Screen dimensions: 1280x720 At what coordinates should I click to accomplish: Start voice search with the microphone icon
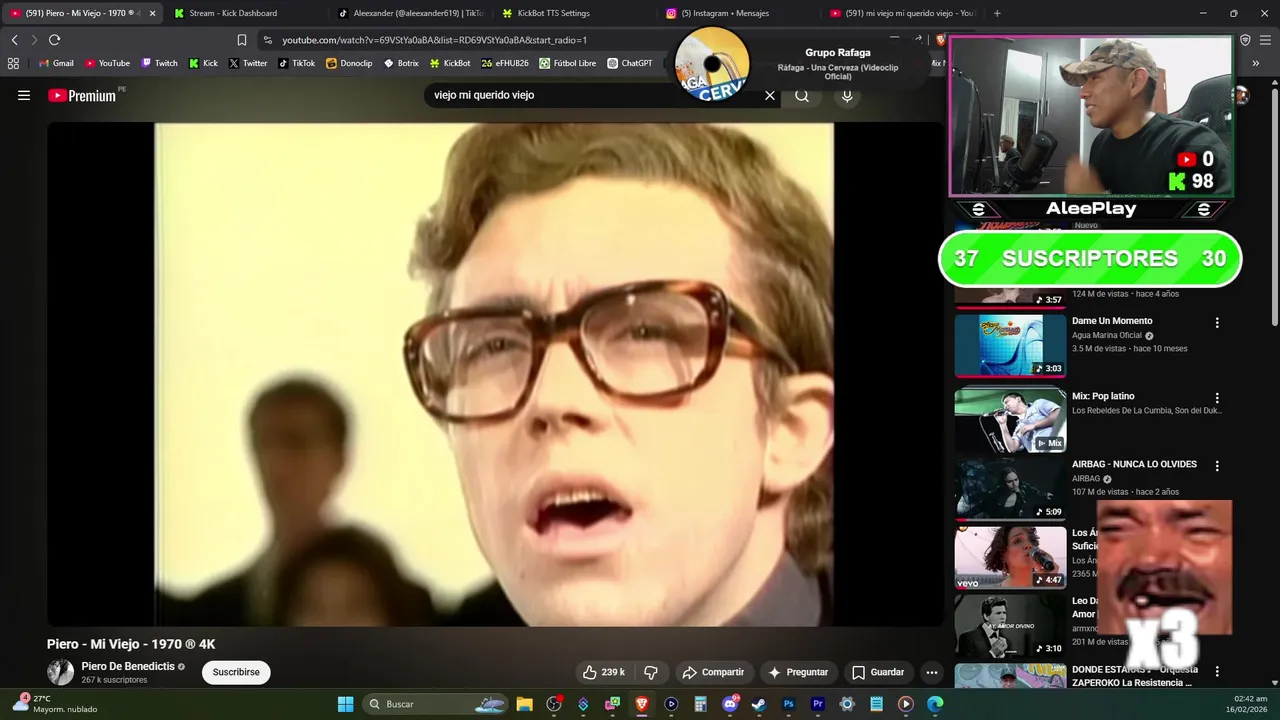point(847,95)
